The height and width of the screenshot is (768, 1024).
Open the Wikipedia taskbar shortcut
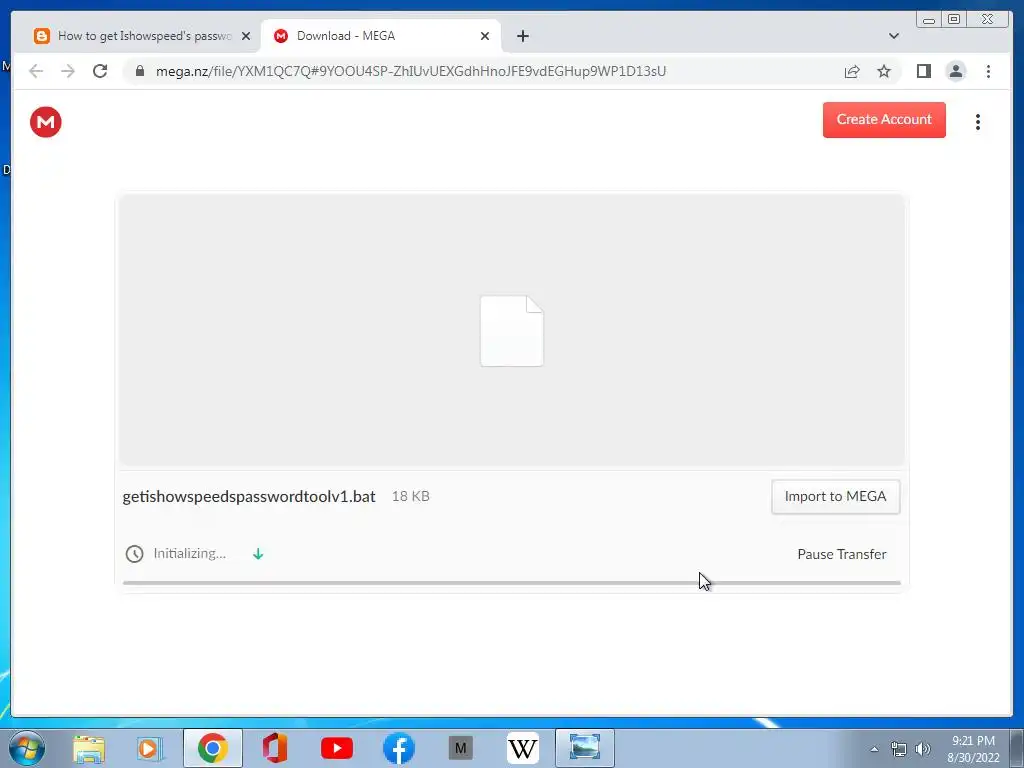(522, 748)
